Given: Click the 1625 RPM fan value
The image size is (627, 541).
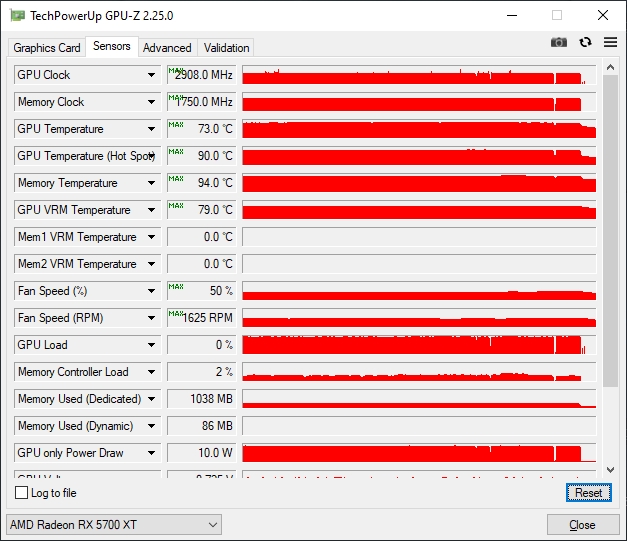Looking at the screenshot, I should pyautogui.click(x=202, y=318).
